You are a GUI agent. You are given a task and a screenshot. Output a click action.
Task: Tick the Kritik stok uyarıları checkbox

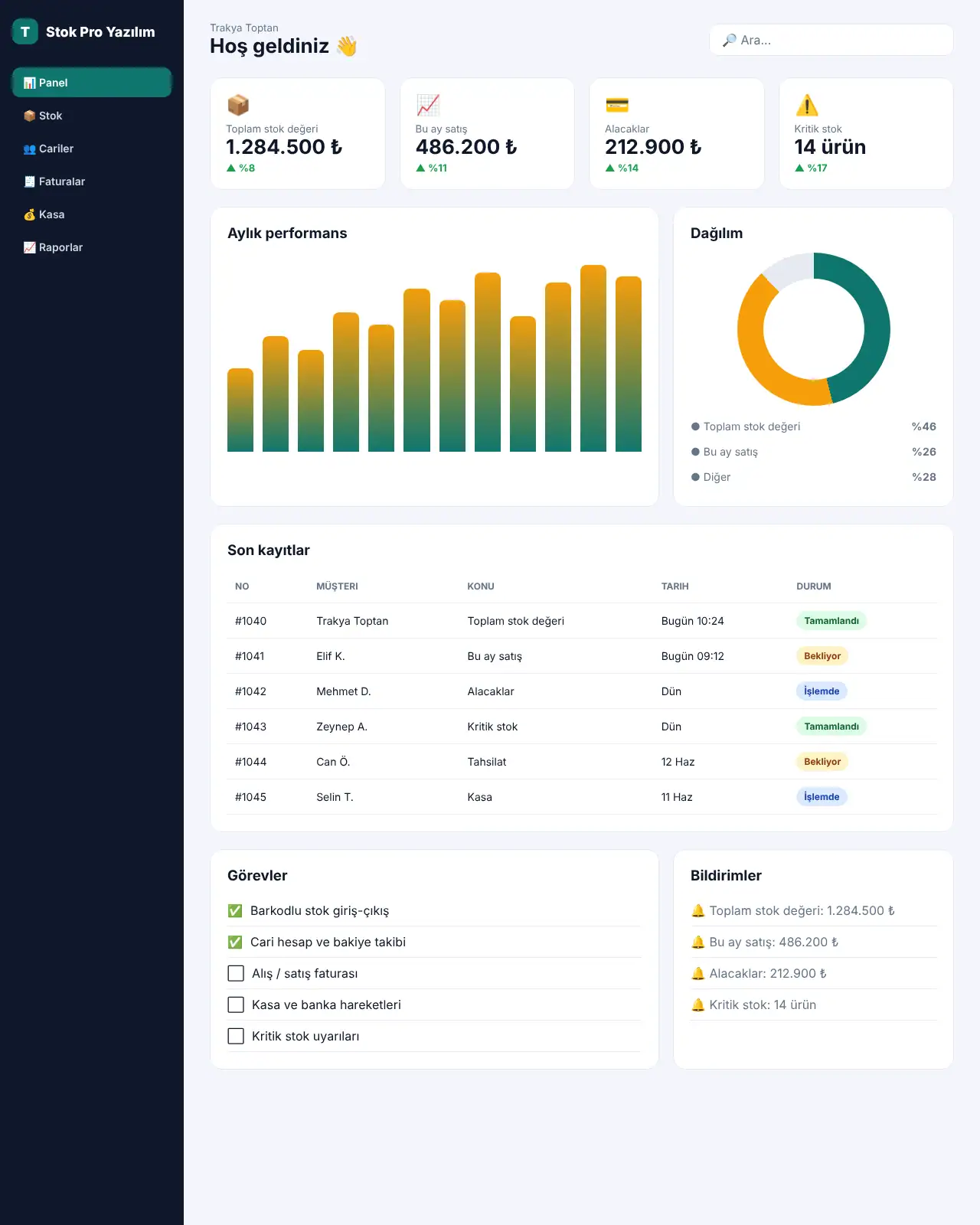[x=236, y=1036]
